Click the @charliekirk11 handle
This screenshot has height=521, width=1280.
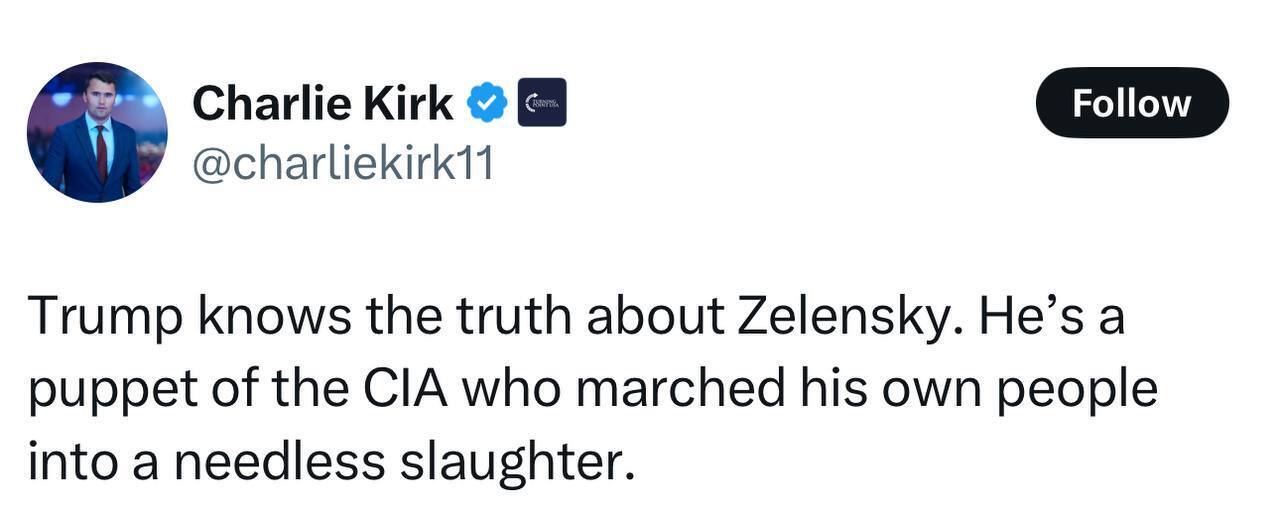coord(342,164)
